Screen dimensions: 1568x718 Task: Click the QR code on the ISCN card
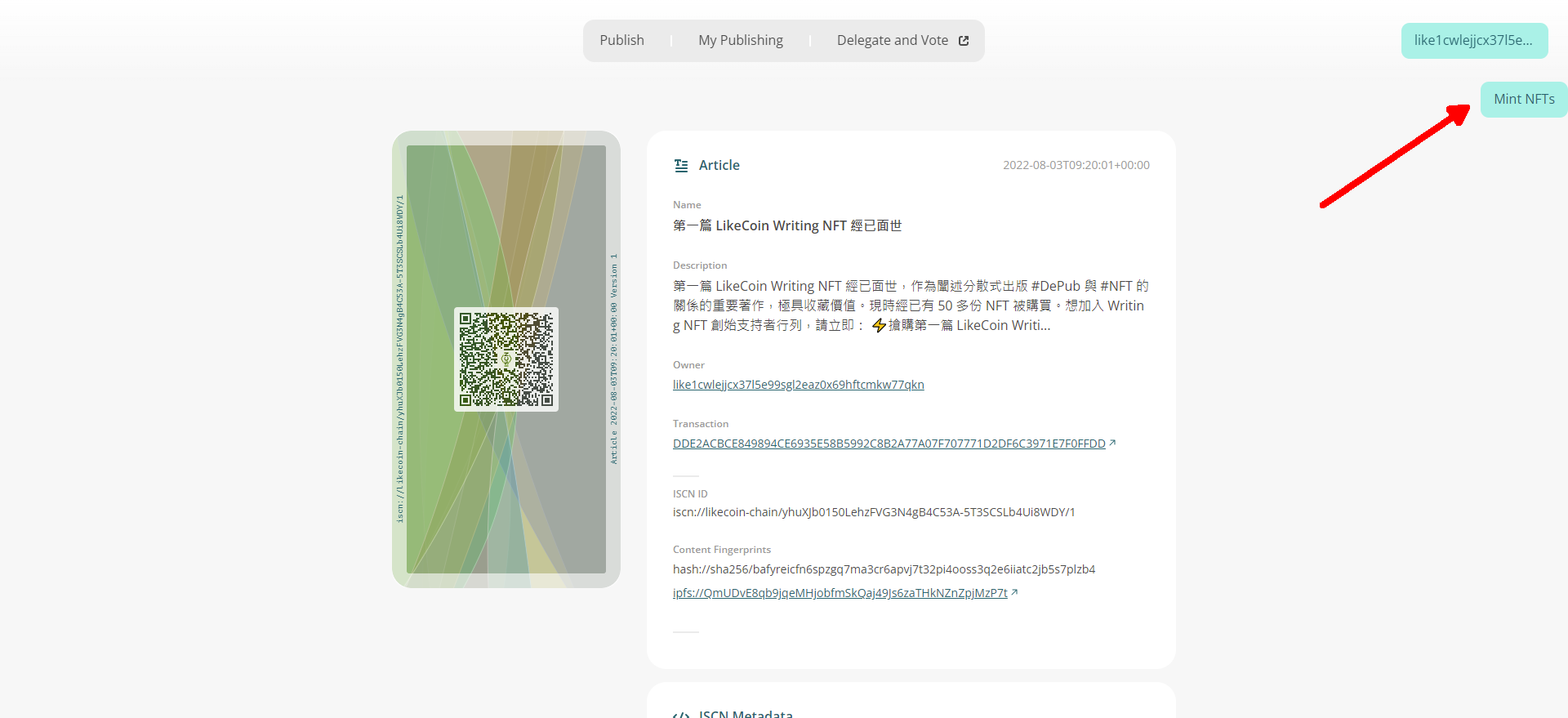click(x=506, y=359)
